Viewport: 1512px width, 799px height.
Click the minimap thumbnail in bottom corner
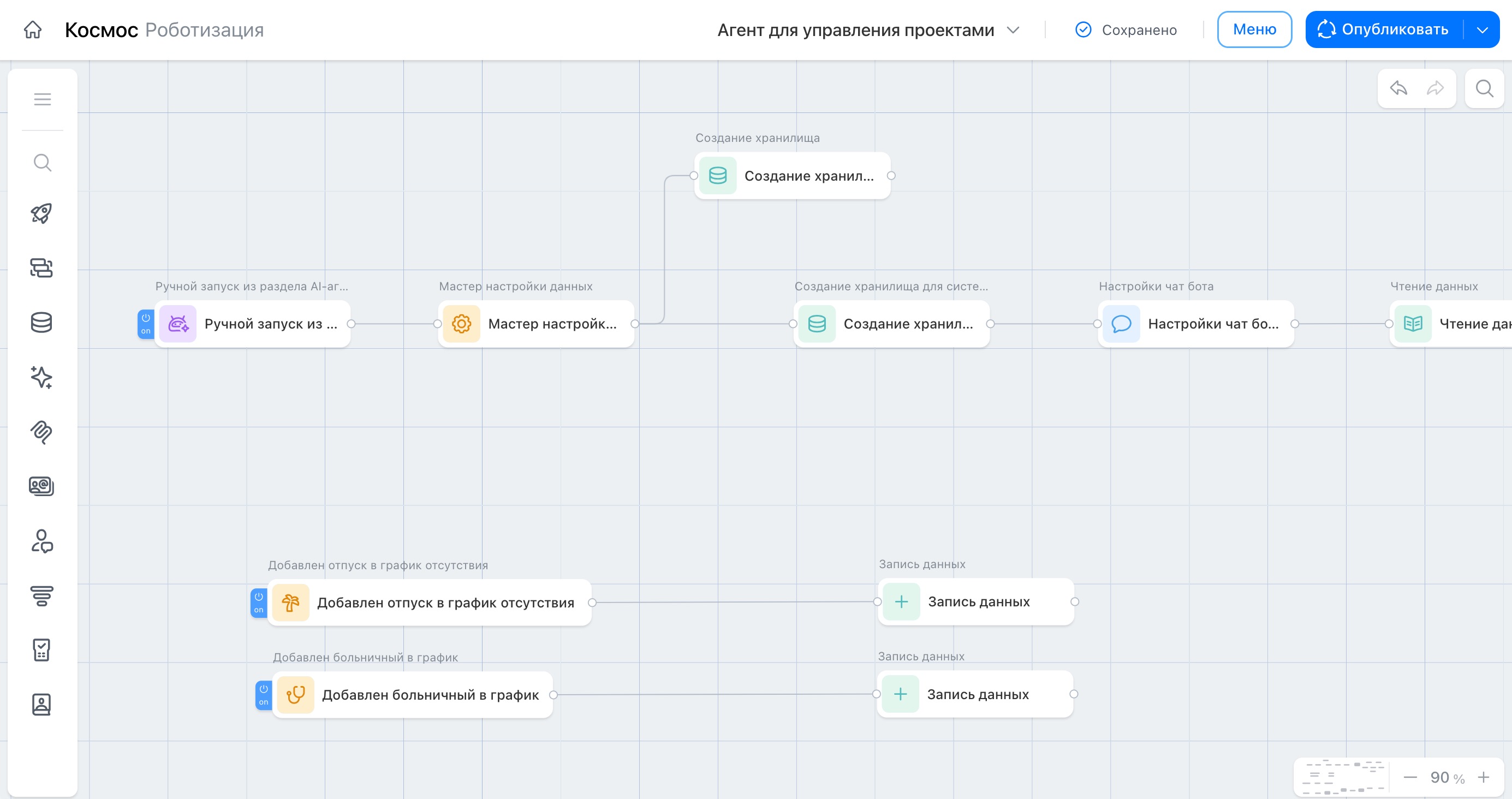pos(1342,777)
